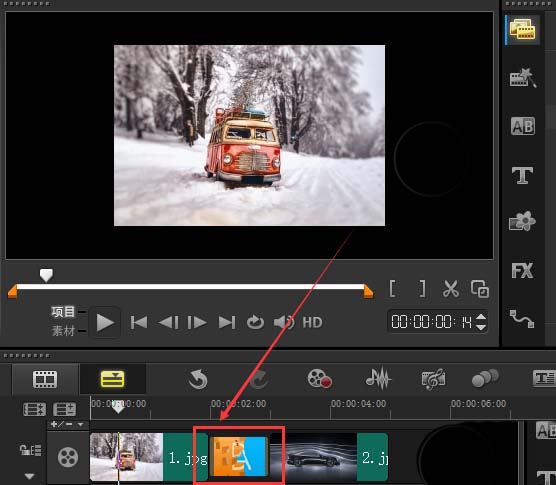This screenshot has height=485, width=556.
Task: Increase the timecode value
Action: pyautogui.click(x=481, y=317)
